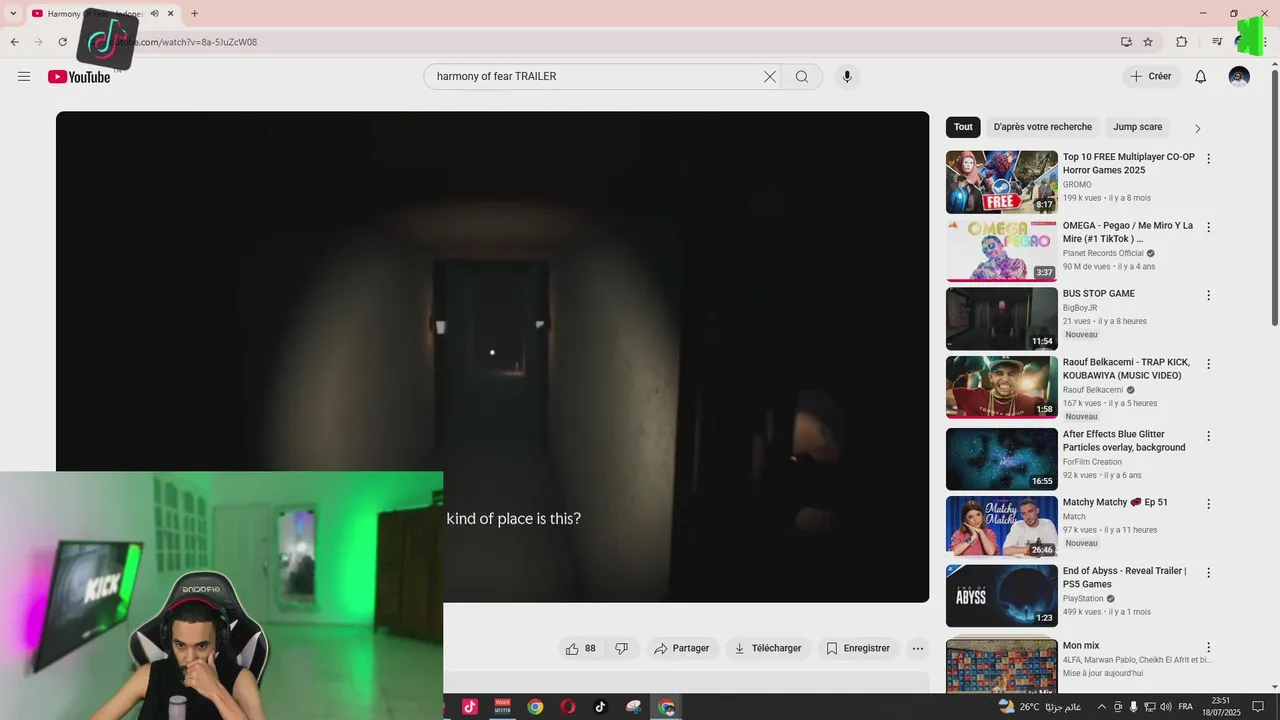Open Top 10 FREE Multiplayer CO-OP thumbnail
This screenshot has height=720, width=1280.
pyautogui.click(x=1002, y=182)
